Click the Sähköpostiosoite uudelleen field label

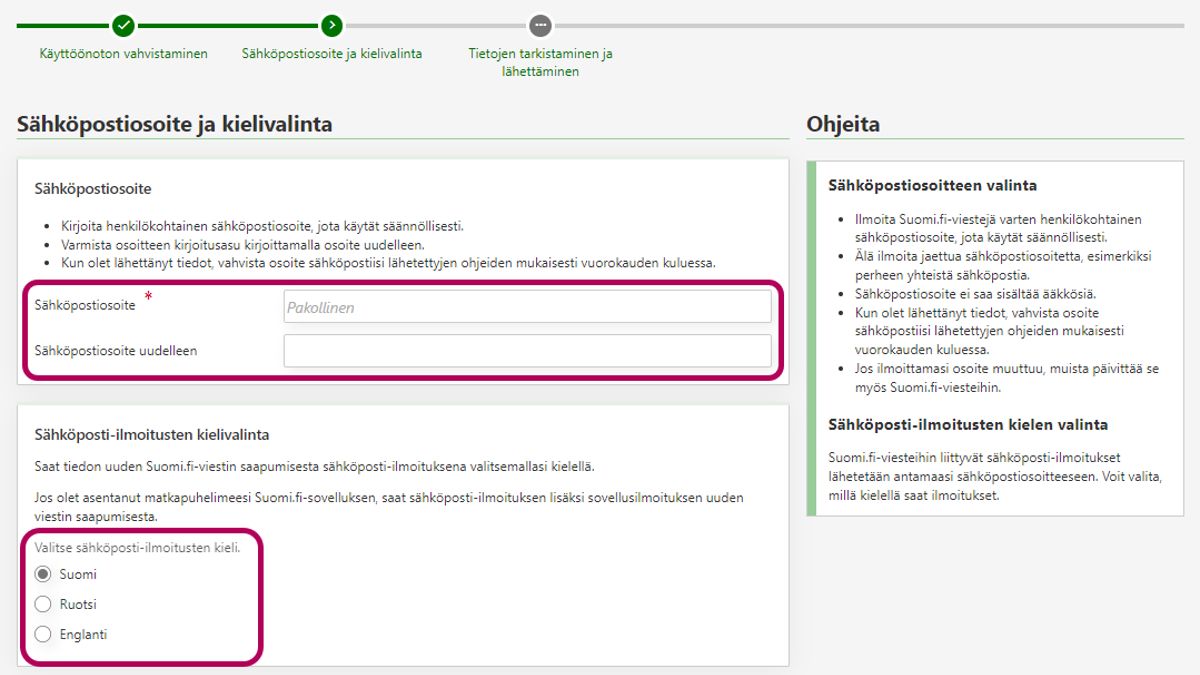click(x=116, y=351)
